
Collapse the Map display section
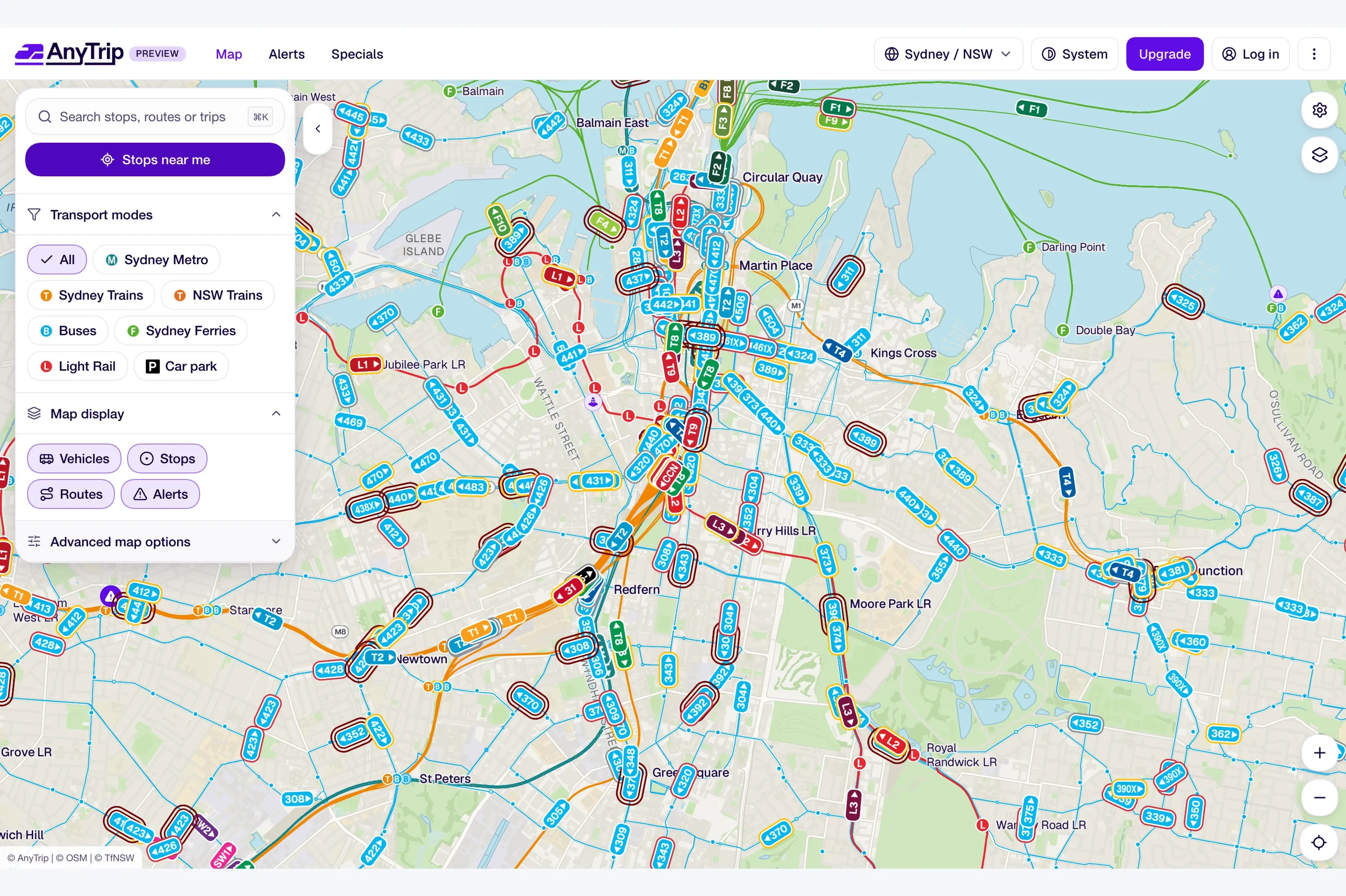155,414
